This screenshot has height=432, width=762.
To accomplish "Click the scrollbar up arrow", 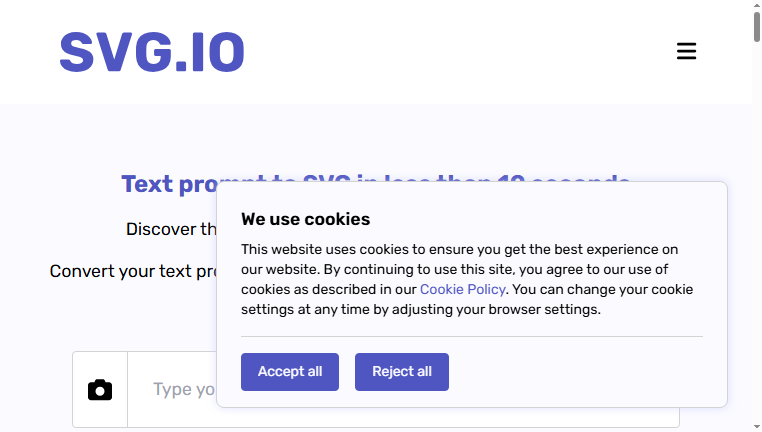I will [x=757, y=5].
